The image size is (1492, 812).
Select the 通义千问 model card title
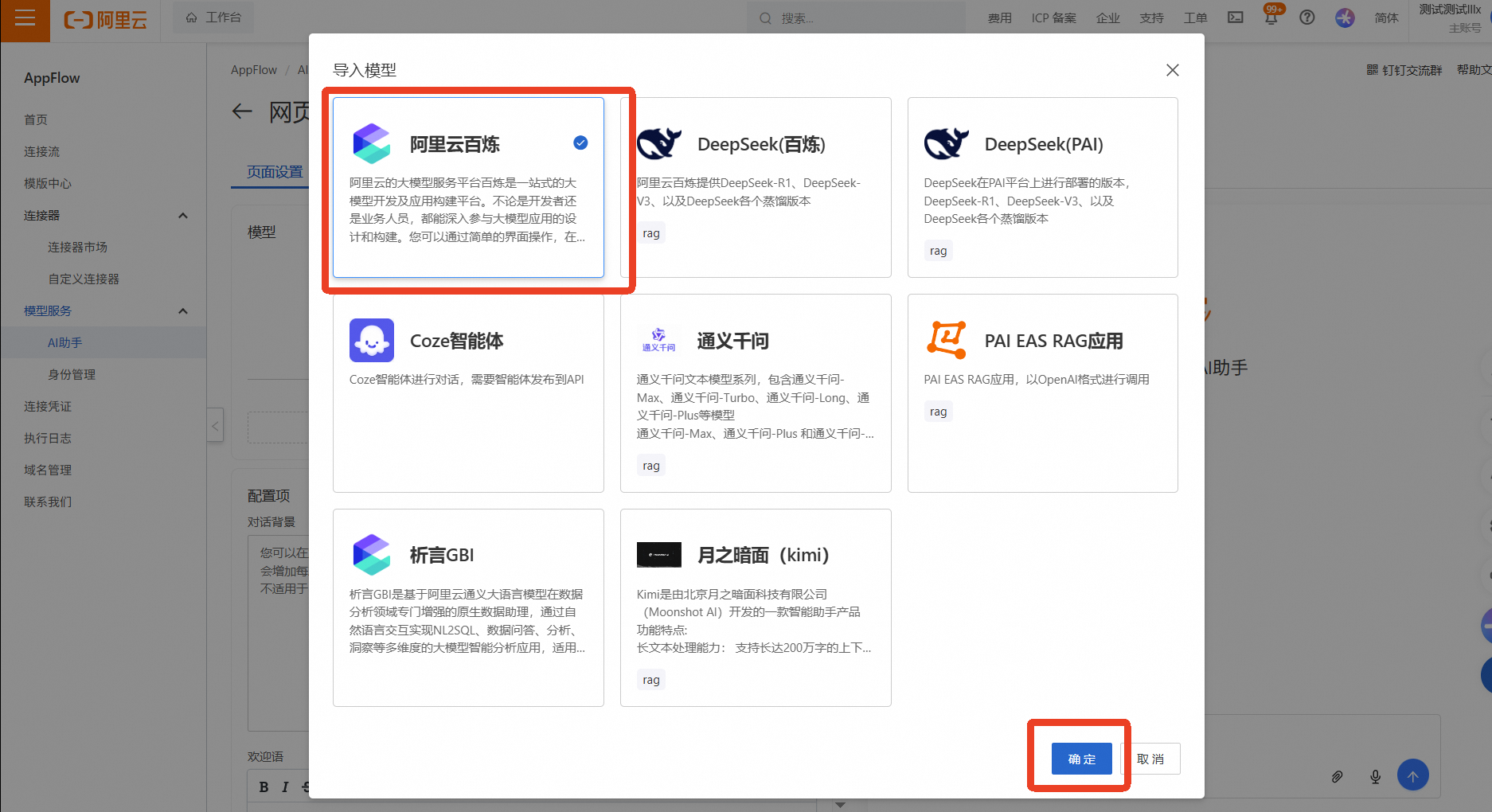pyautogui.click(x=733, y=341)
